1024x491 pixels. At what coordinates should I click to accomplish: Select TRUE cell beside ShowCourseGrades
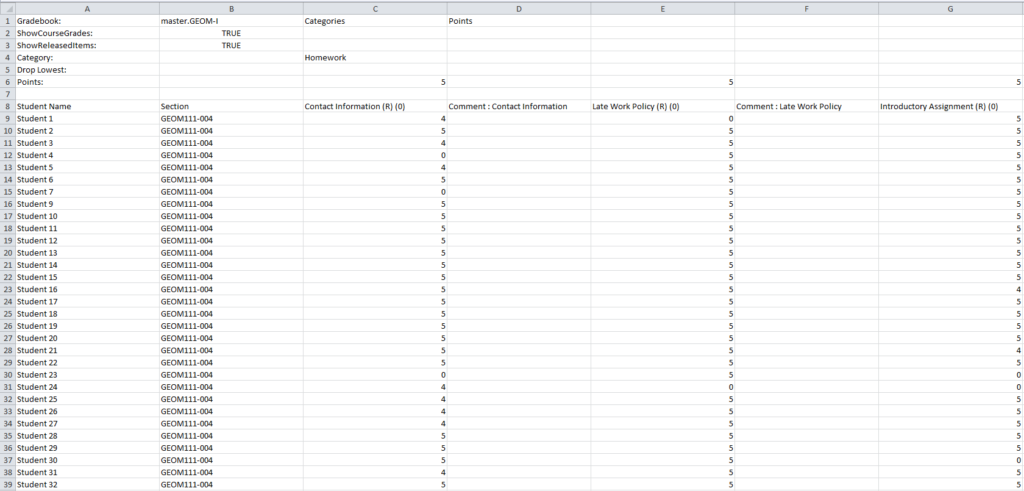pyautogui.click(x=231, y=33)
